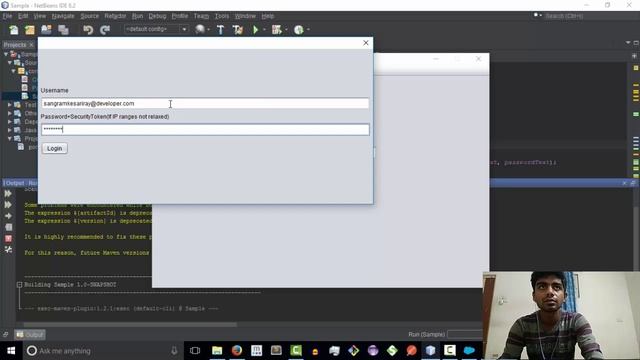
Task: Select the Projects tab
Action: 15,44
